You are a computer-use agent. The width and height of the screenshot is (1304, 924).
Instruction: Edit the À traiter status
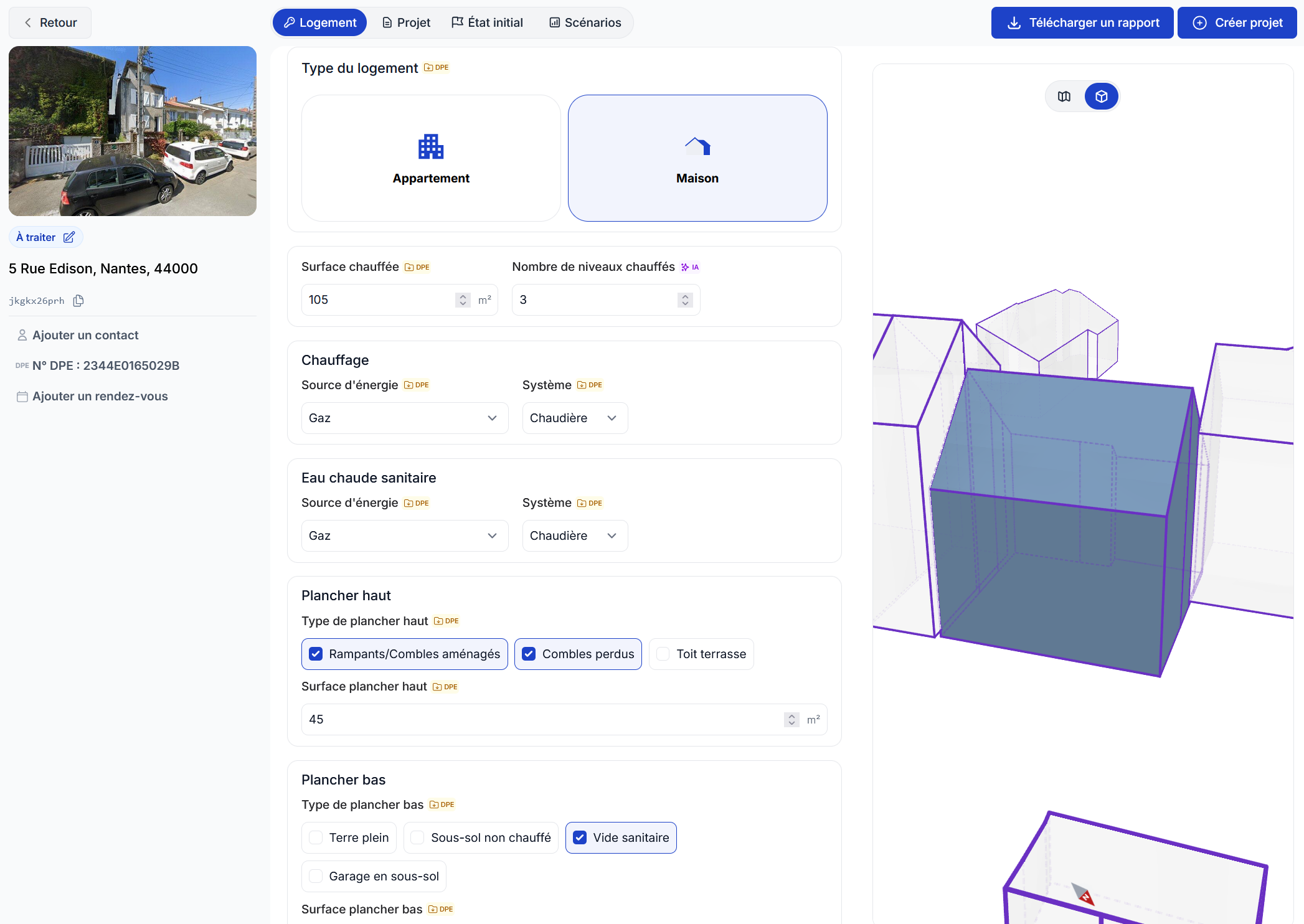[x=69, y=237]
